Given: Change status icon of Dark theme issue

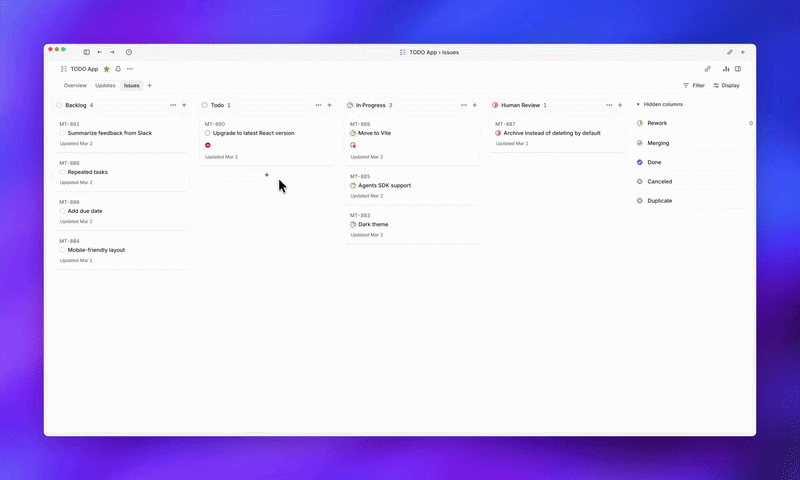Looking at the screenshot, I should coord(353,224).
